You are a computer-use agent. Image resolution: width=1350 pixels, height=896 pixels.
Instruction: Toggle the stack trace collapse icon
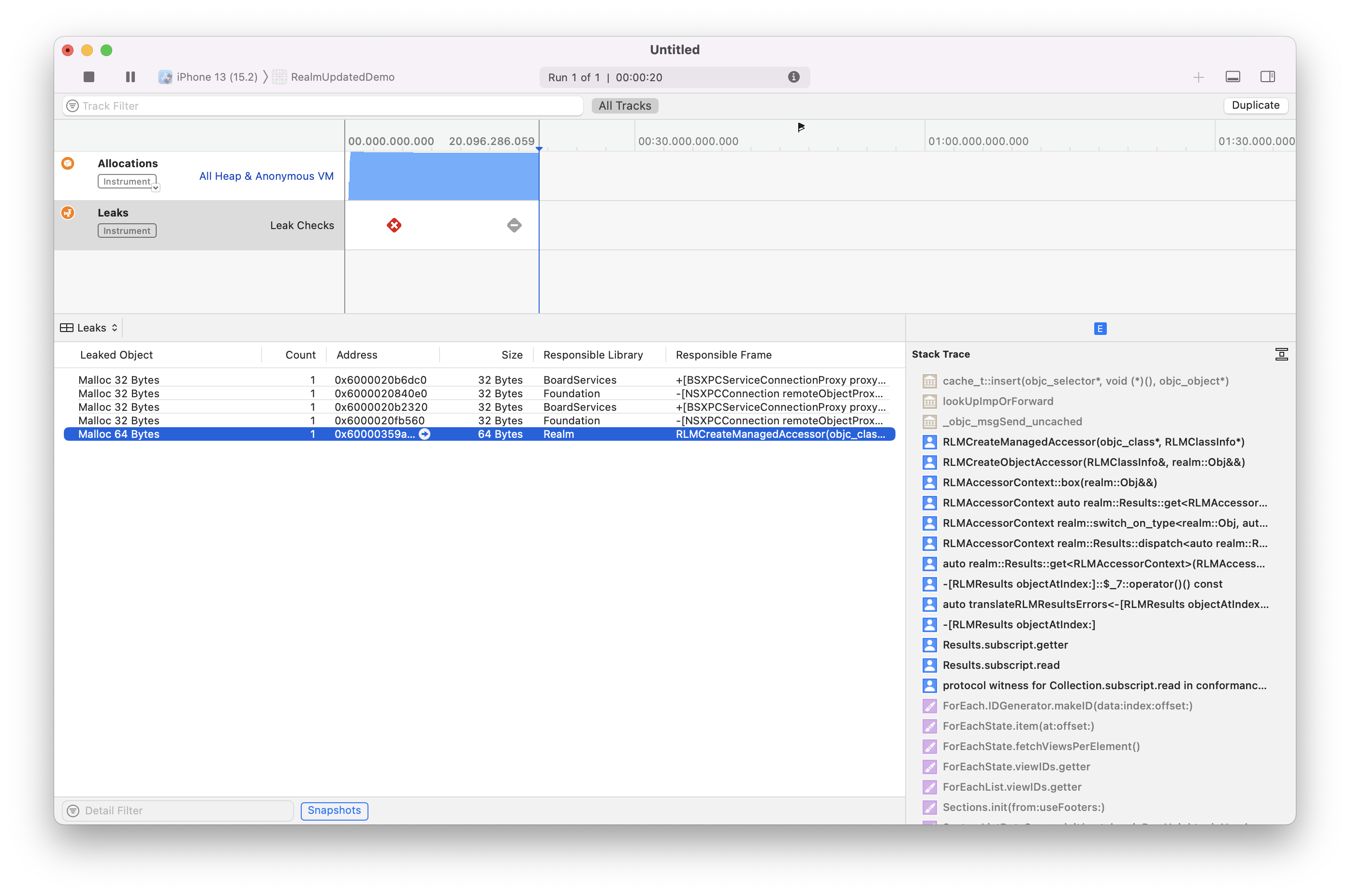tap(1281, 354)
